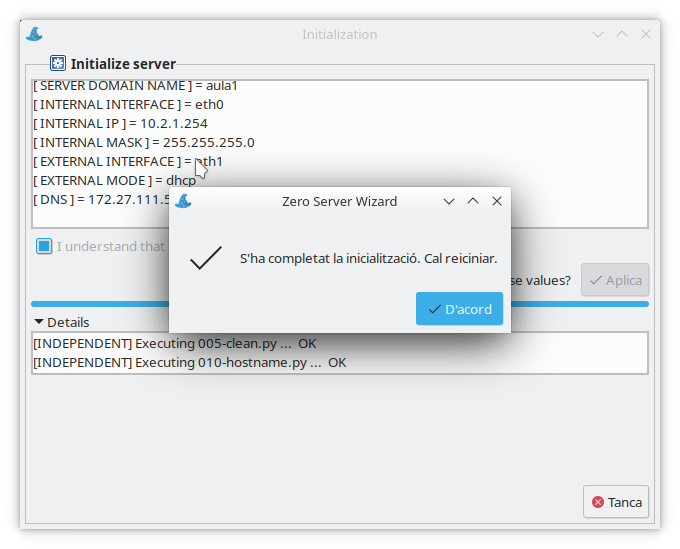
Task: Collapse the Details section
Action: (40, 322)
